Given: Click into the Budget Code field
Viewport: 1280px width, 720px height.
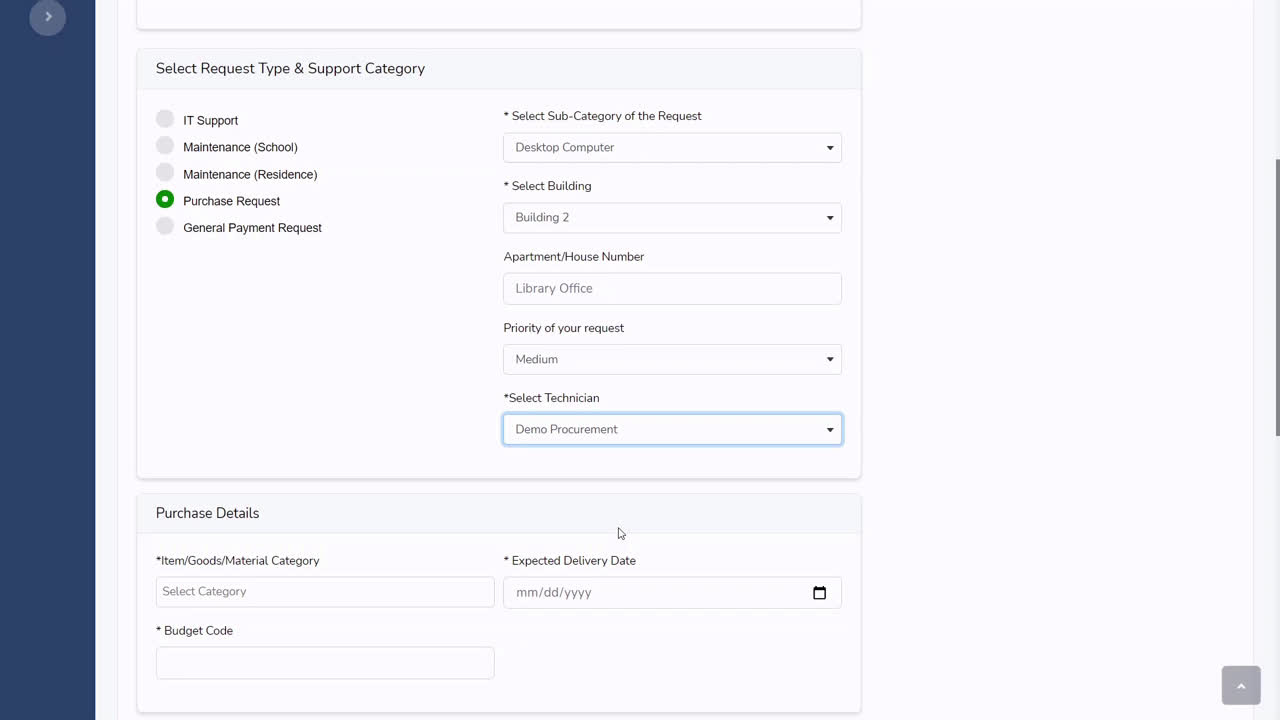Looking at the screenshot, I should click(324, 662).
